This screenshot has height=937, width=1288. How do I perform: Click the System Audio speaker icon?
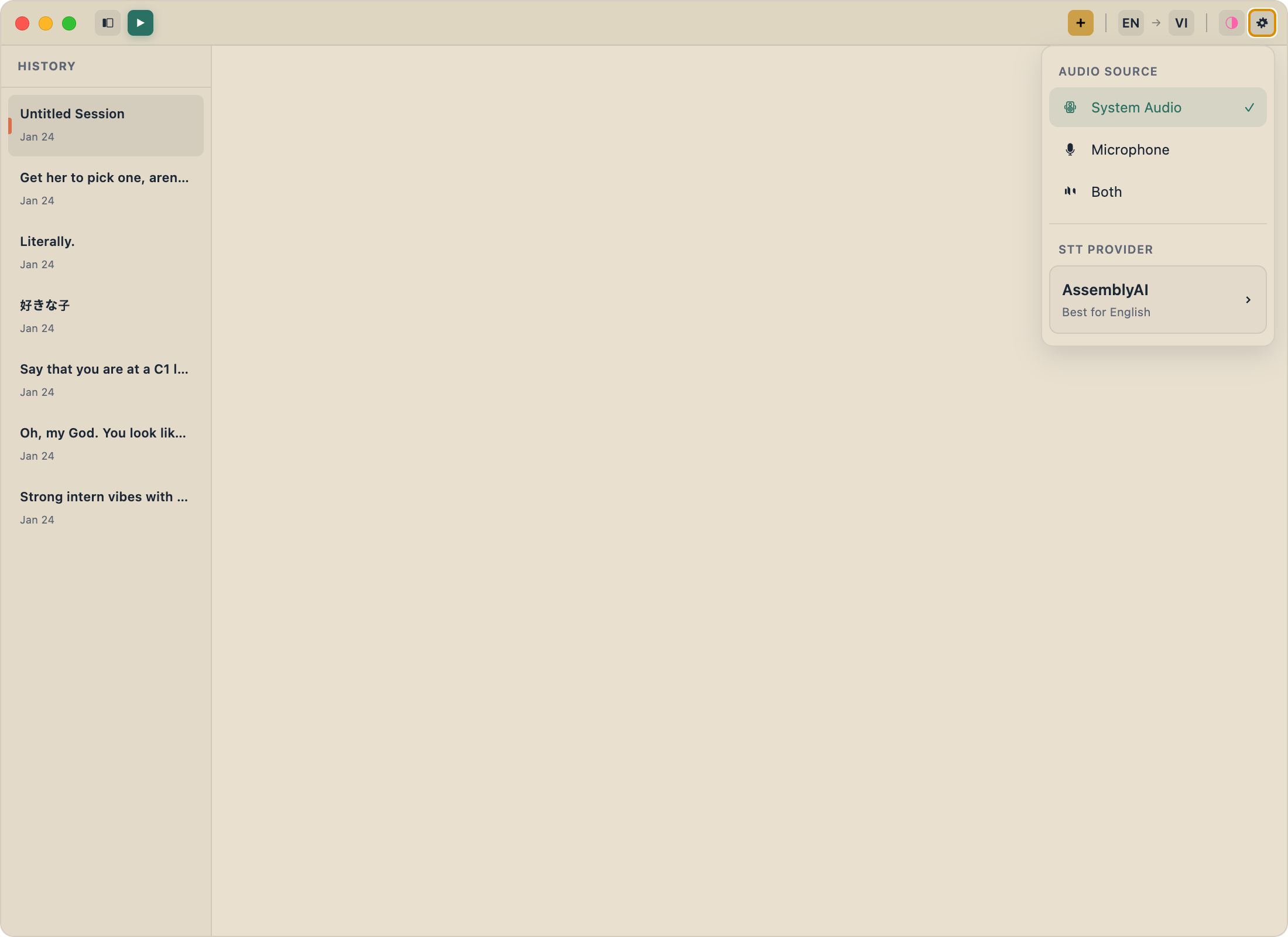point(1070,107)
